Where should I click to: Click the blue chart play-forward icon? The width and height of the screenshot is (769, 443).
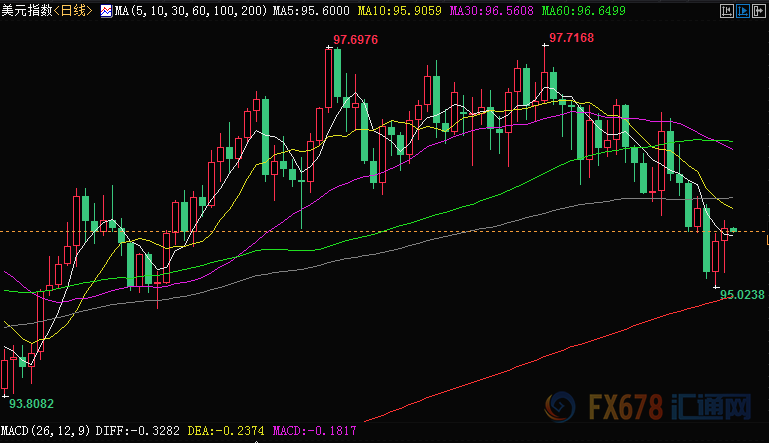(x=743, y=11)
